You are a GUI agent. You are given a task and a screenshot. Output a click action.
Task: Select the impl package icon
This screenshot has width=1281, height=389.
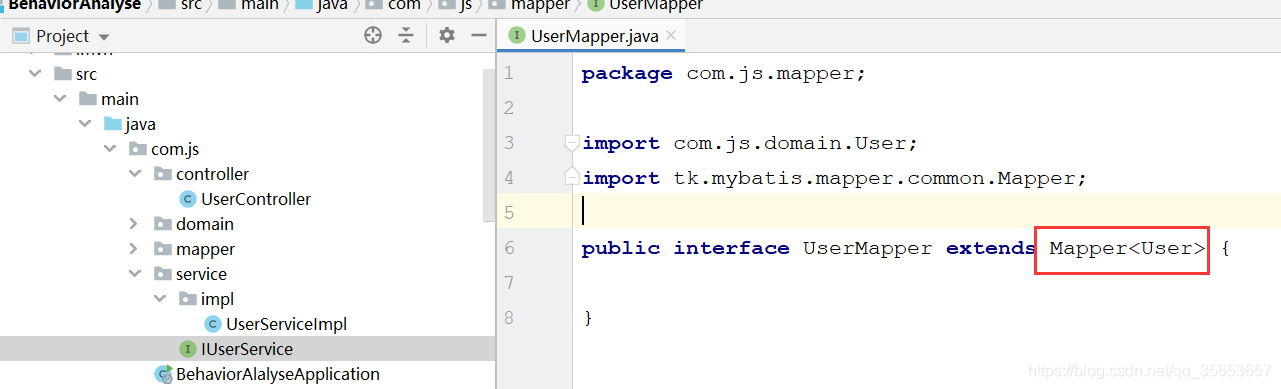[x=187, y=299]
